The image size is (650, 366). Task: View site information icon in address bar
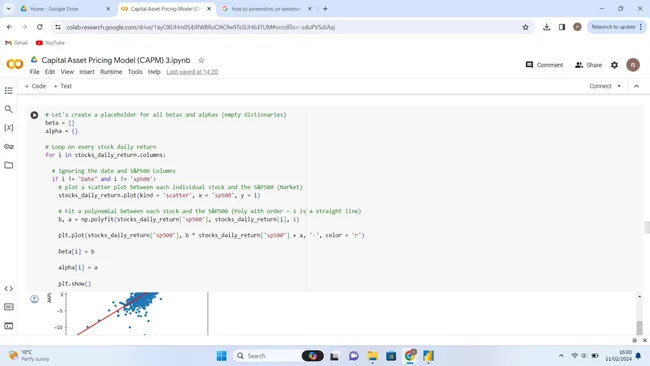(x=58, y=27)
